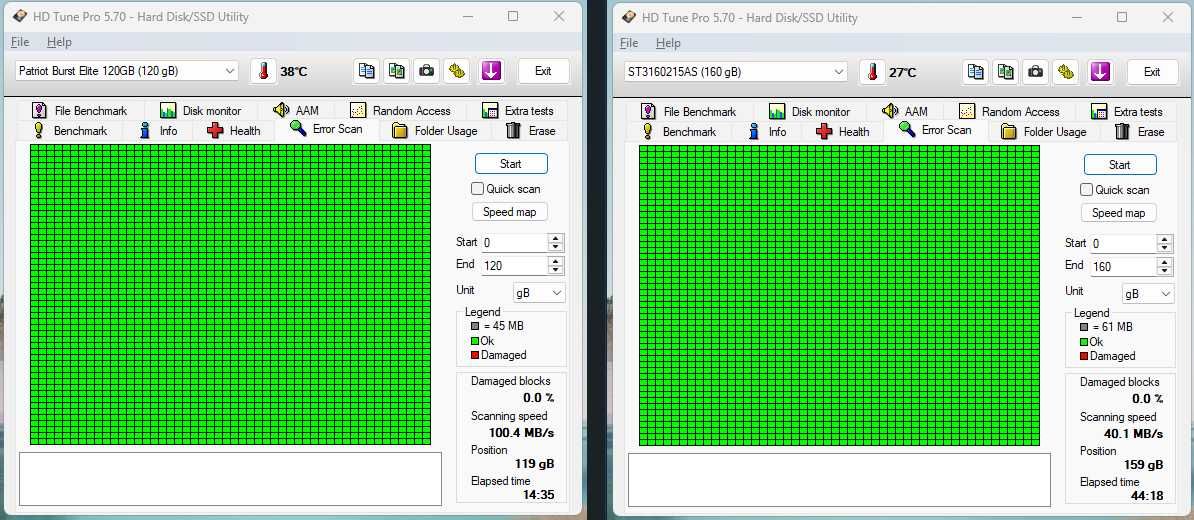Image resolution: width=1194 pixels, height=520 pixels.
Task: Click Exit button in ST3160215AS window
Action: (x=1152, y=72)
